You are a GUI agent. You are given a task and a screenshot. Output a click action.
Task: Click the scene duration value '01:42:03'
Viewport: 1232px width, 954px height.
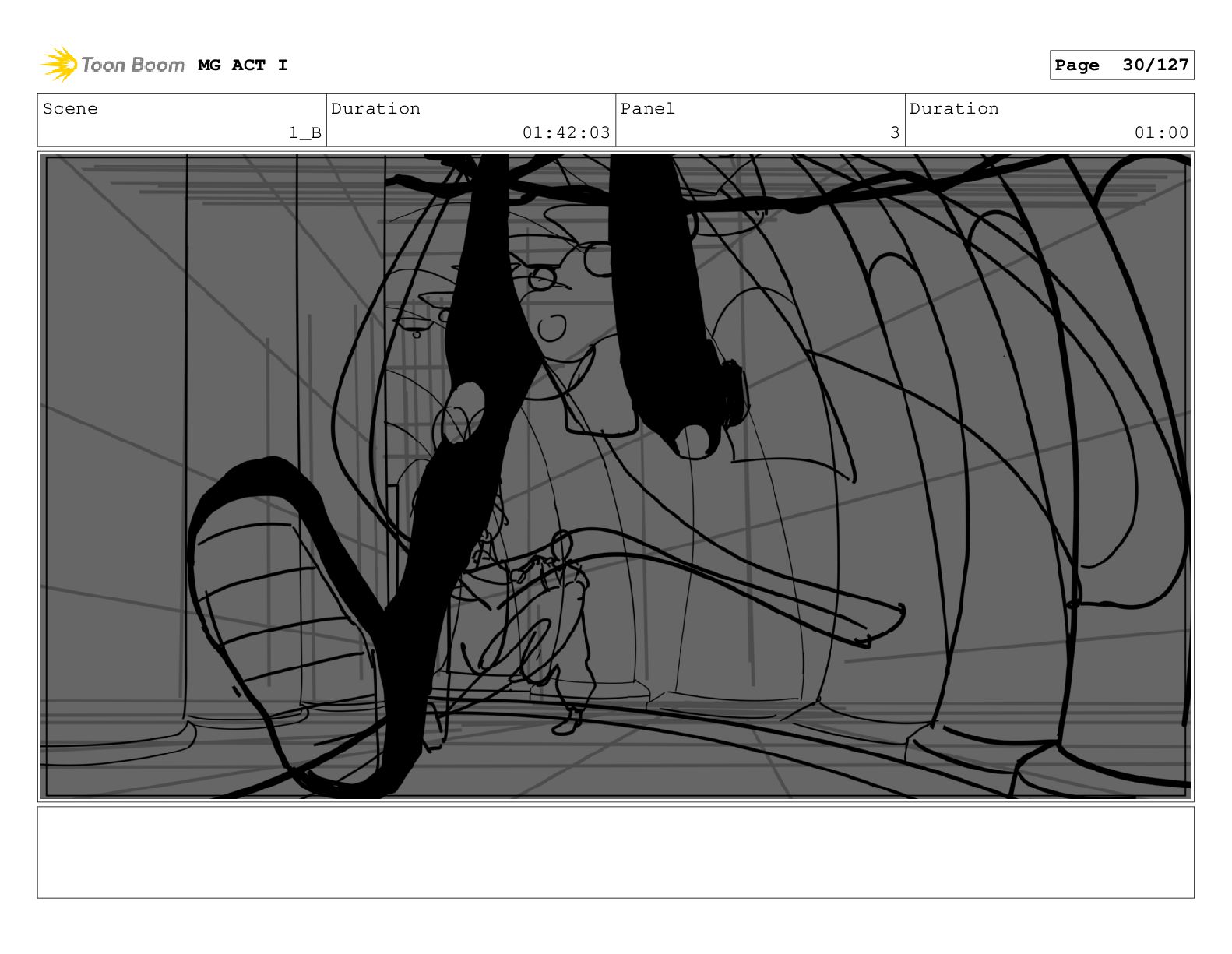point(566,133)
